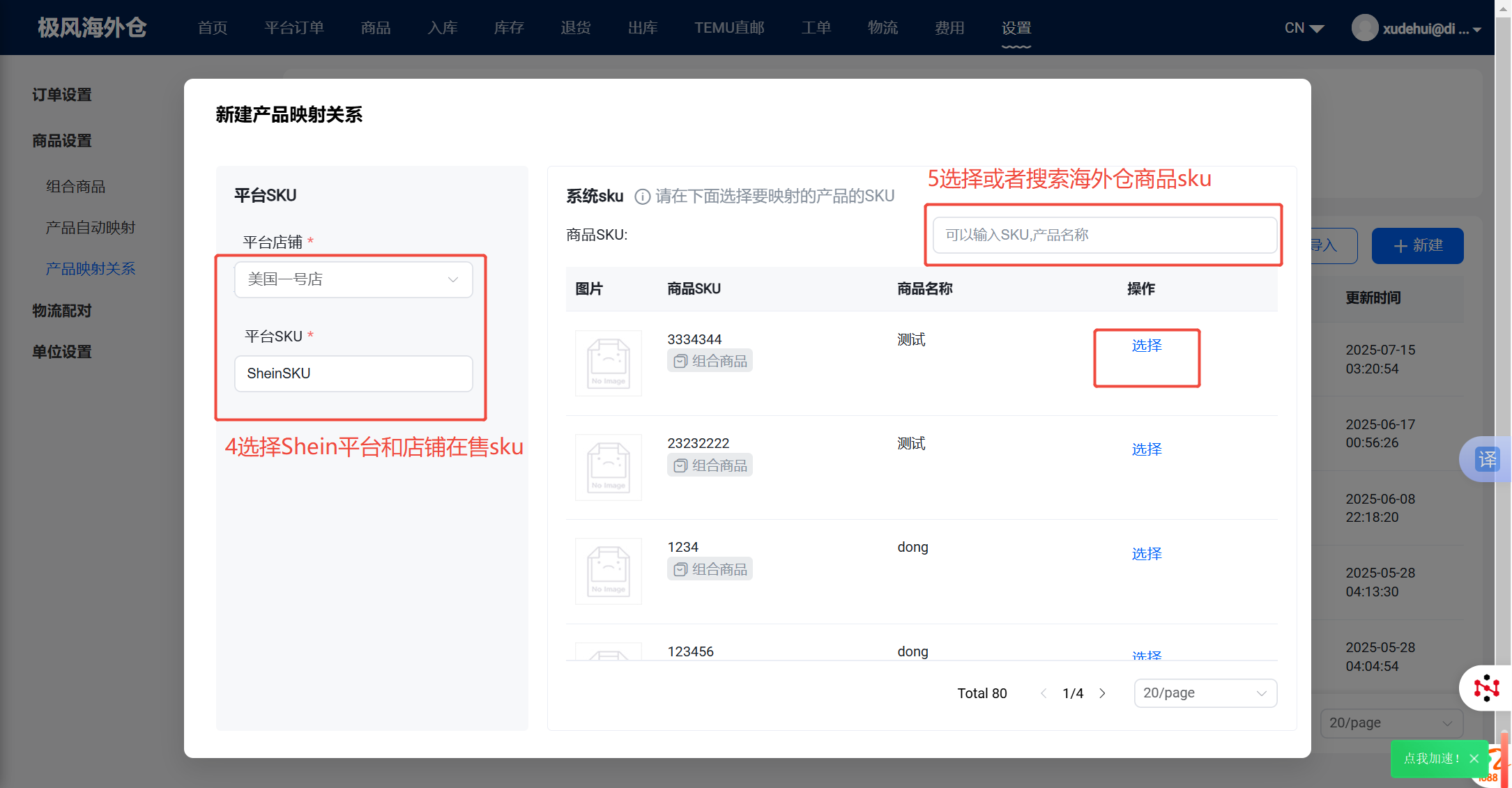This screenshot has width=1512, height=788.
Task: Open the TEMU直邮 nav menu
Action: (729, 28)
